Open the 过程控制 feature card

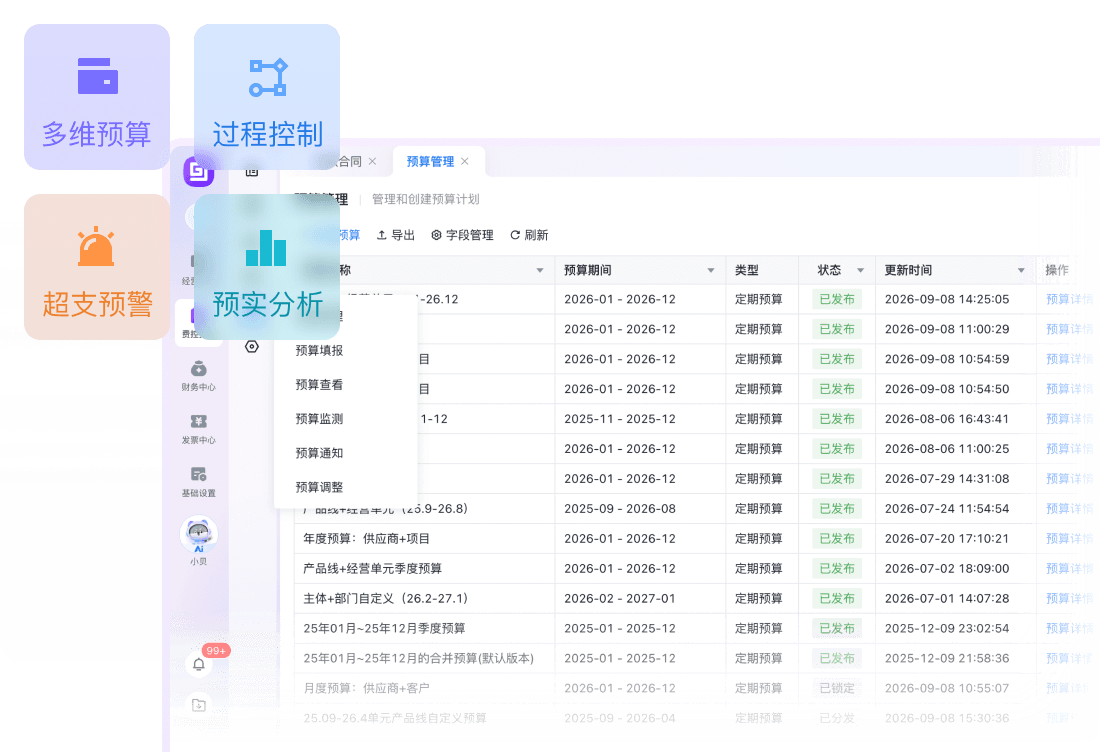click(x=267, y=97)
